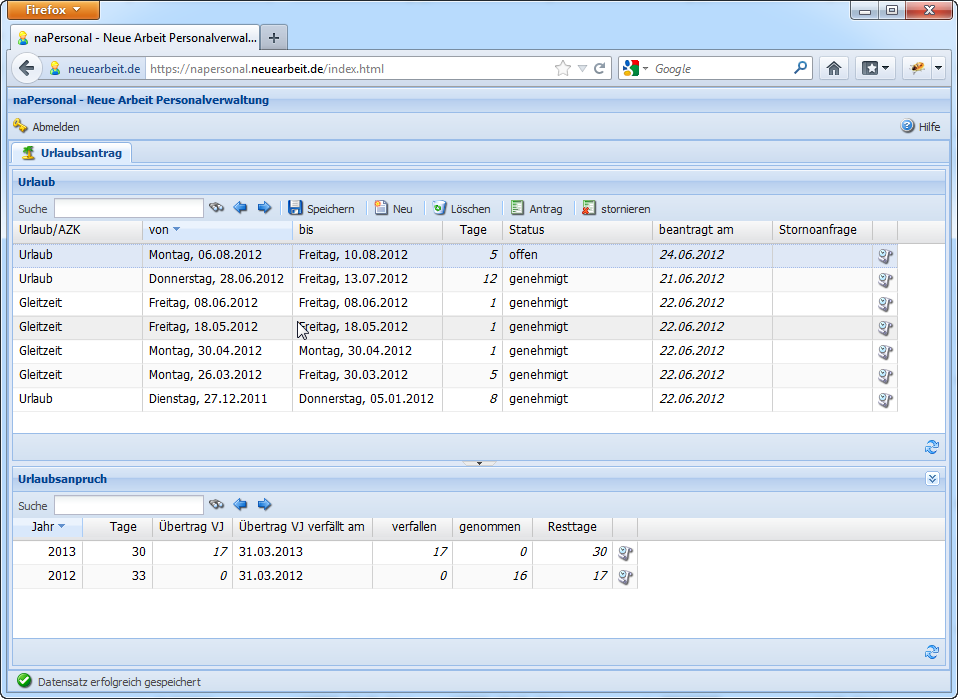Image resolution: width=958 pixels, height=699 pixels.
Task: Click the binoculars search icon in Urlaub toolbar
Action: tap(216, 208)
